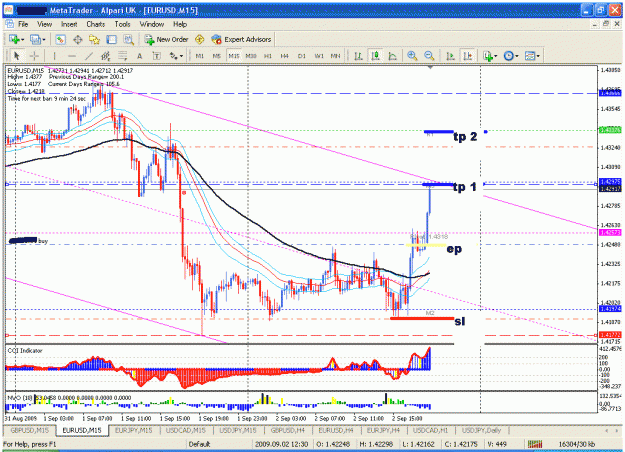Select the Text 'A' tool
Screen dimensions: 625x452
(140, 56)
